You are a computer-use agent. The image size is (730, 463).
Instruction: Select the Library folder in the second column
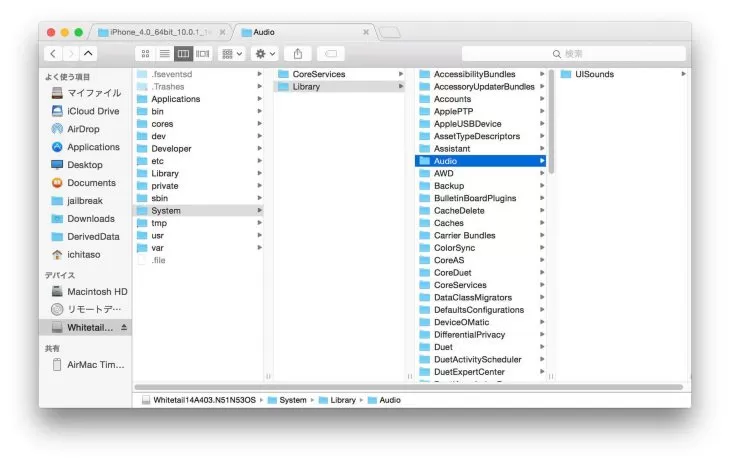point(340,87)
